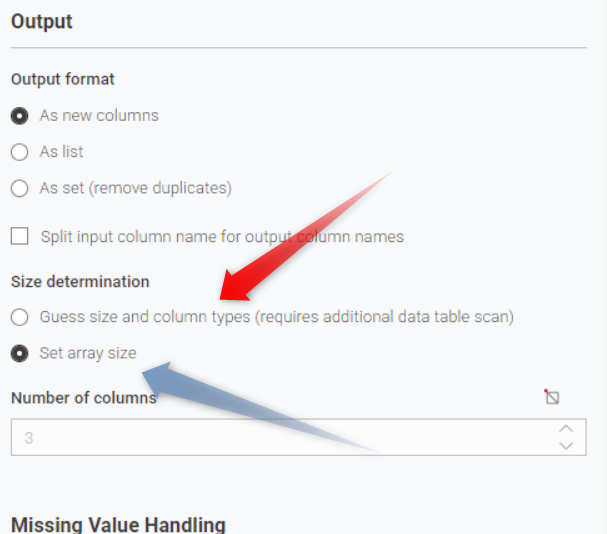Click the 'Missing Value Handling' section heading
The height and width of the screenshot is (534, 607).
[x=117, y=524]
